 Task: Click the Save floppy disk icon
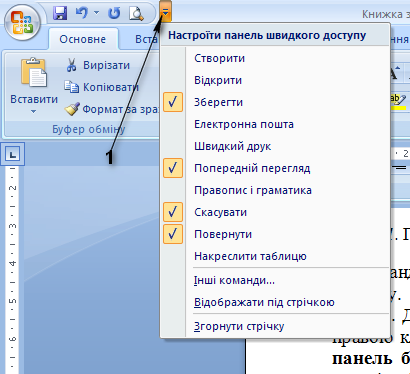tap(60, 13)
